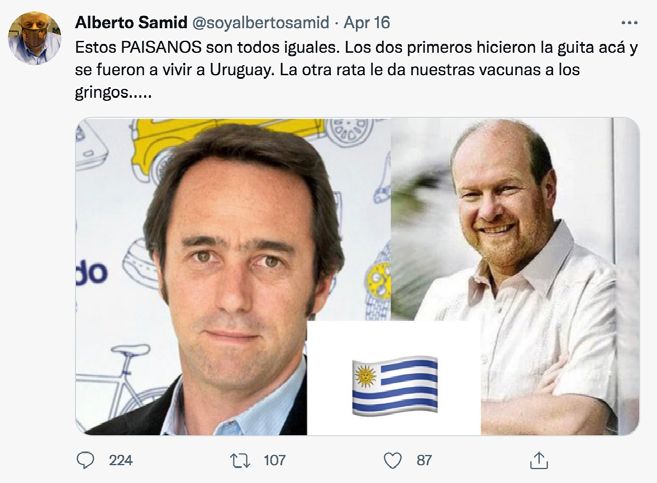The width and height of the screenshot is (657, 483).
Task: Open the Apr 16 timestamp link
Action: pos(367,23)
